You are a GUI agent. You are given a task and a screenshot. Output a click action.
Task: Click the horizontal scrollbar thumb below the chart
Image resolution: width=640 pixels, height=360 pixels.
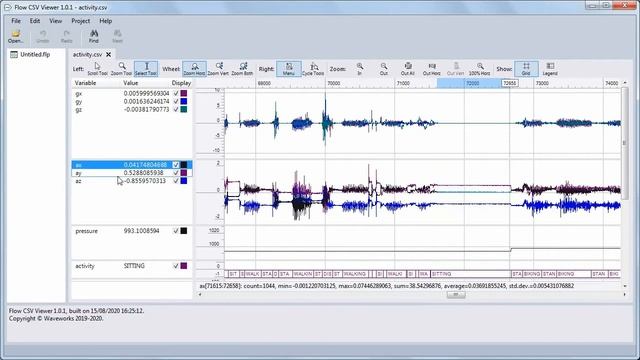pos(456,294)
